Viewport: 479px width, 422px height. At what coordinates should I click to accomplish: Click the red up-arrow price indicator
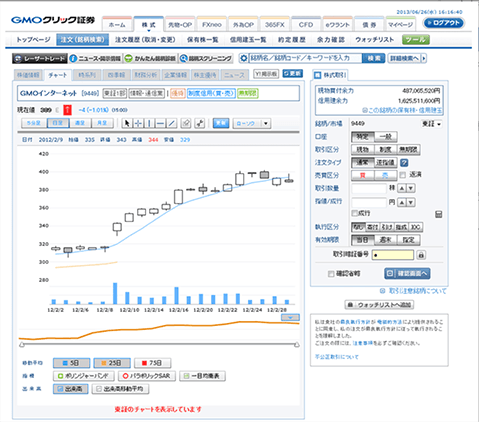[67, 110]
